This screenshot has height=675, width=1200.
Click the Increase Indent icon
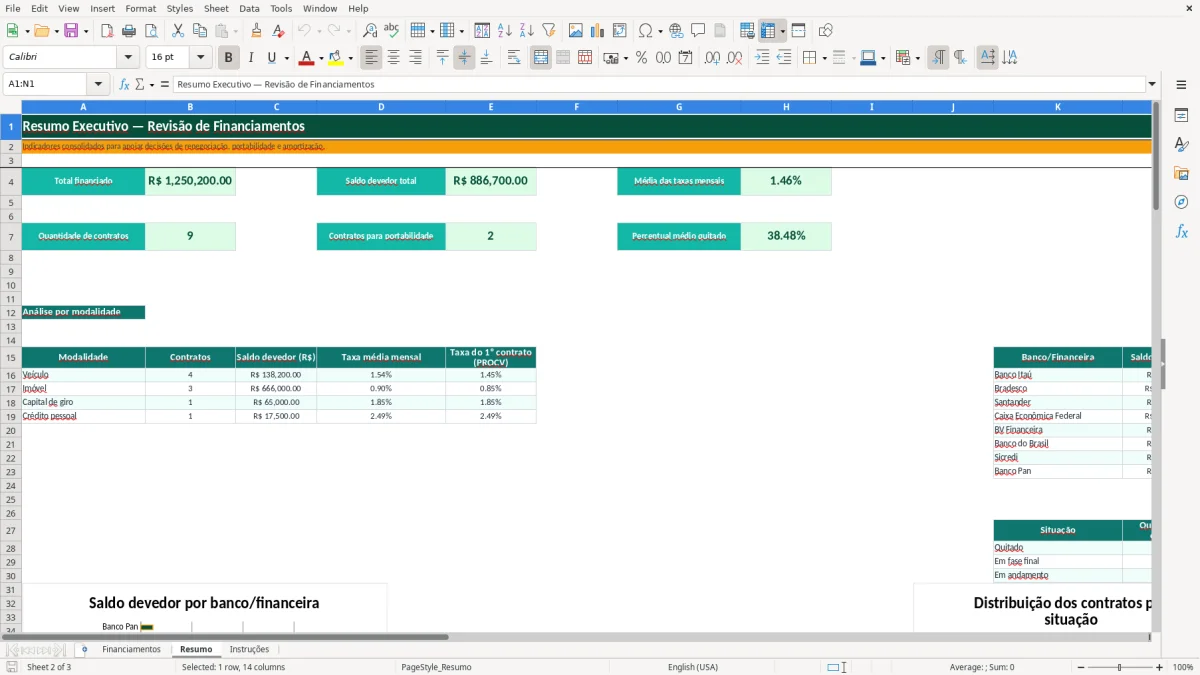click(762, 58)
